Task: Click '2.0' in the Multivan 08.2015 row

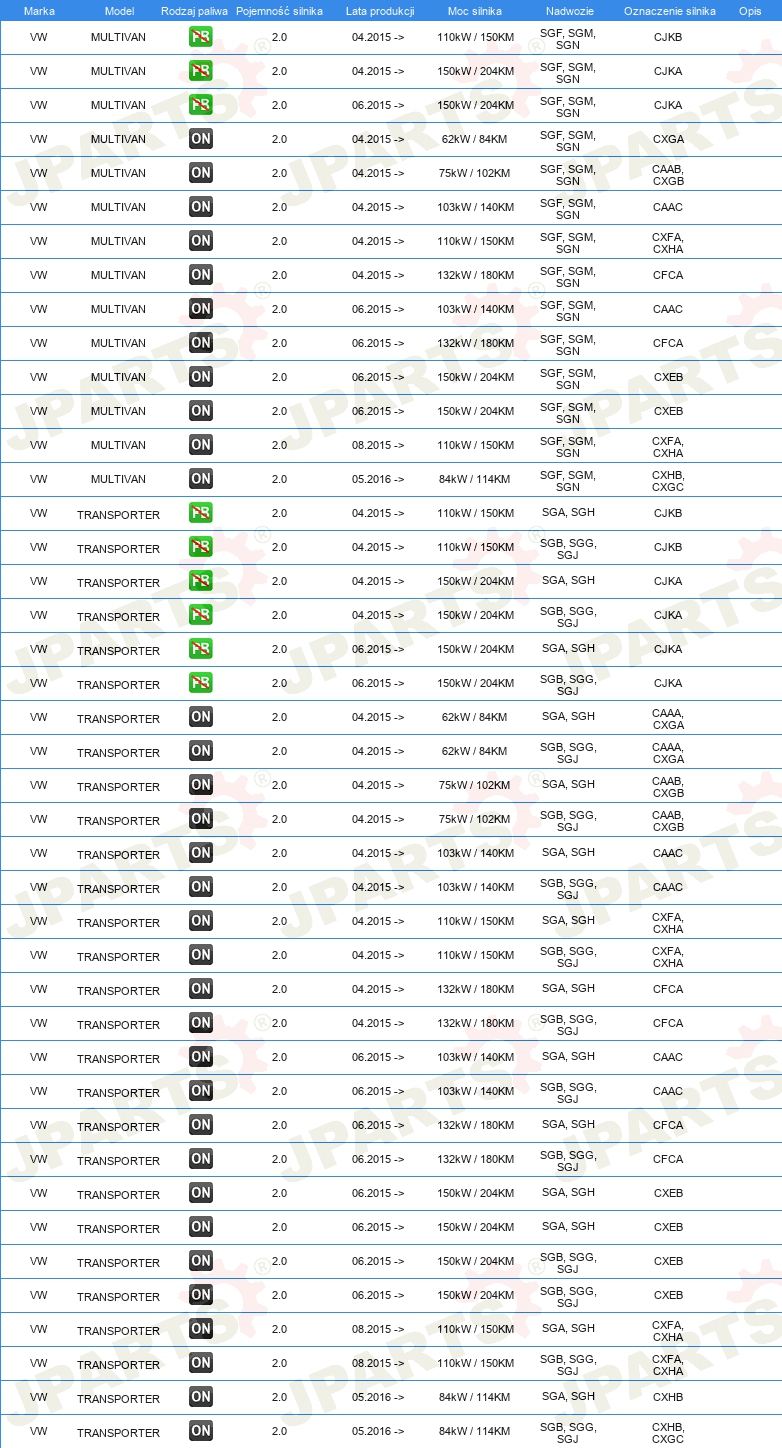Action: [x=279, y=446]
